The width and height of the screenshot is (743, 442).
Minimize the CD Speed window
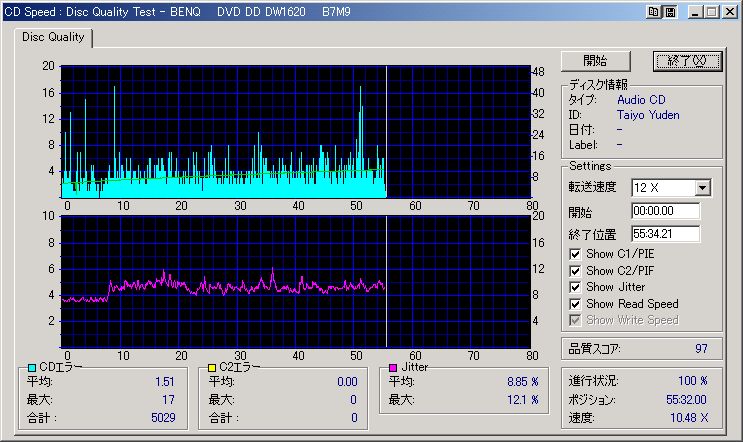pos(693,12)
